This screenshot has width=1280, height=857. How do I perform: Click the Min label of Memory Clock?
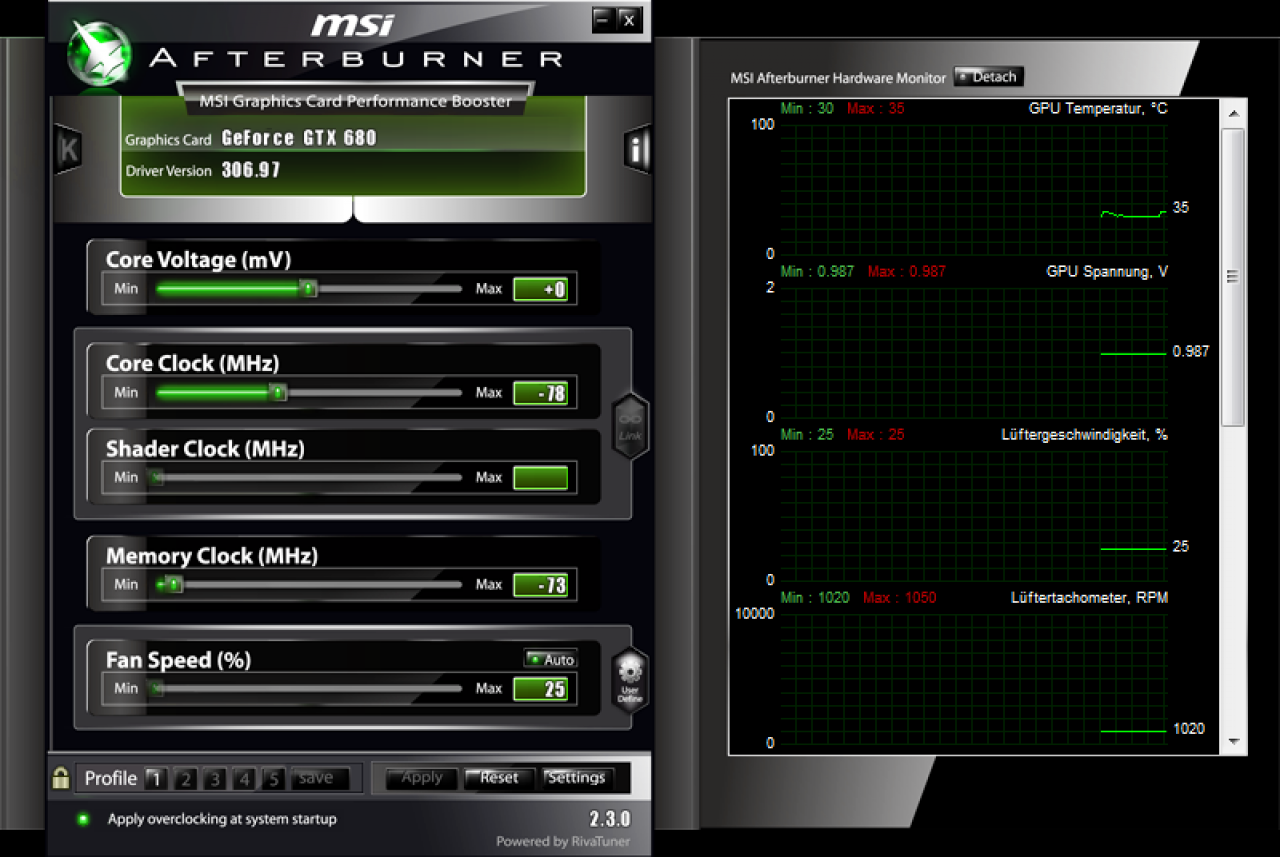(x=126, y=584)
